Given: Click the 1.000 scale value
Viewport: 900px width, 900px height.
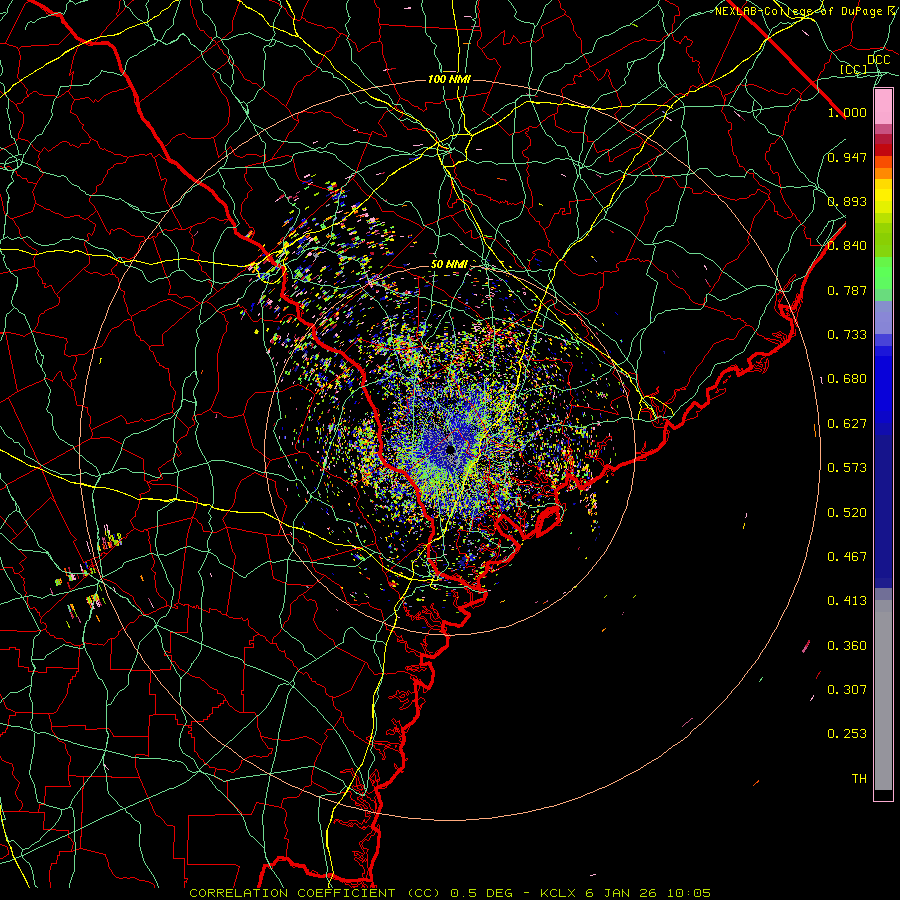Looking at the screenshot, I should click(x=847, y=112).
